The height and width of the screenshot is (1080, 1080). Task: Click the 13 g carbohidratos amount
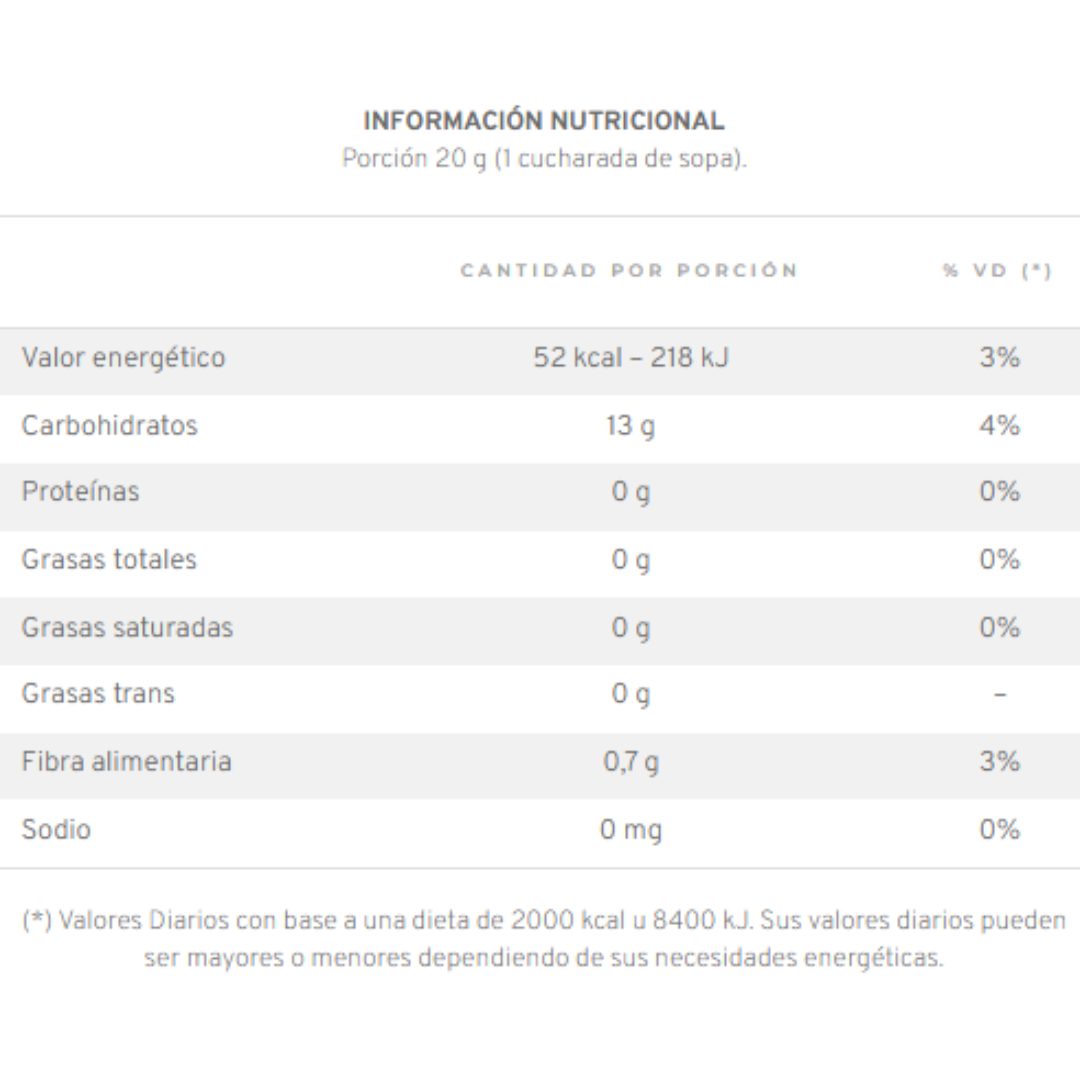(x=630, y=426)
